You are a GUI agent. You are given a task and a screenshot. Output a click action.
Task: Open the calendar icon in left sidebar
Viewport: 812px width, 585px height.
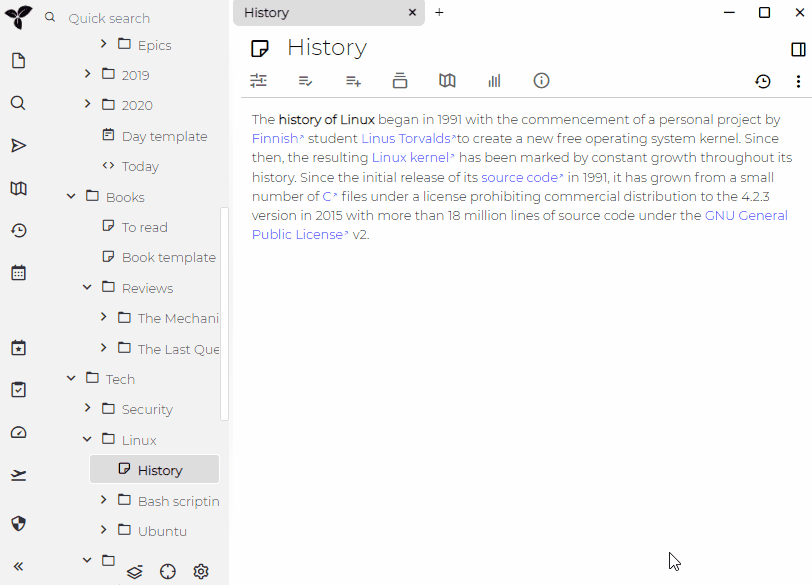pyautogui.click(x=18, y=272)
